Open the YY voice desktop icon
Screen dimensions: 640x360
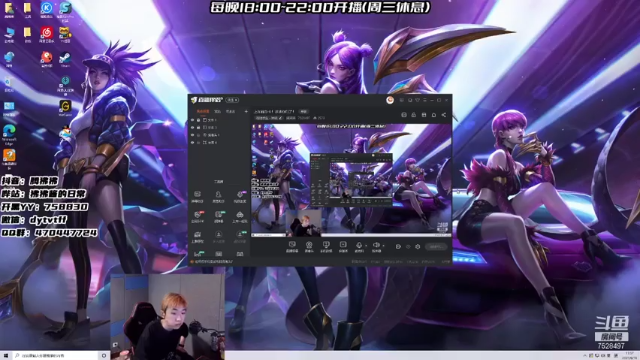(65, 35)
